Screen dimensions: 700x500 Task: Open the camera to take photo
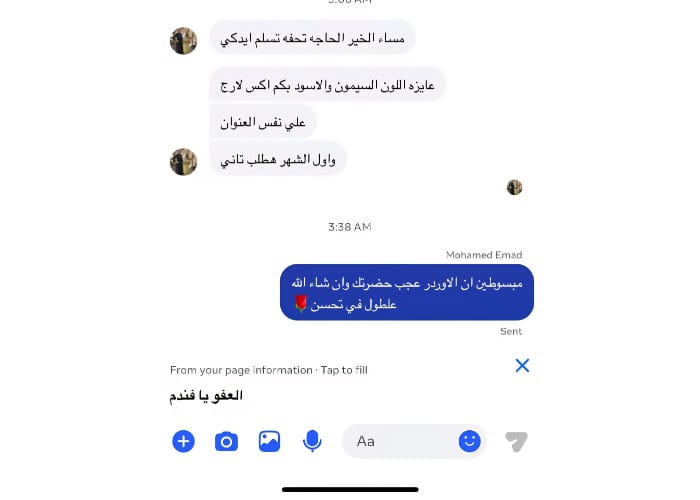tap(226, 442)
